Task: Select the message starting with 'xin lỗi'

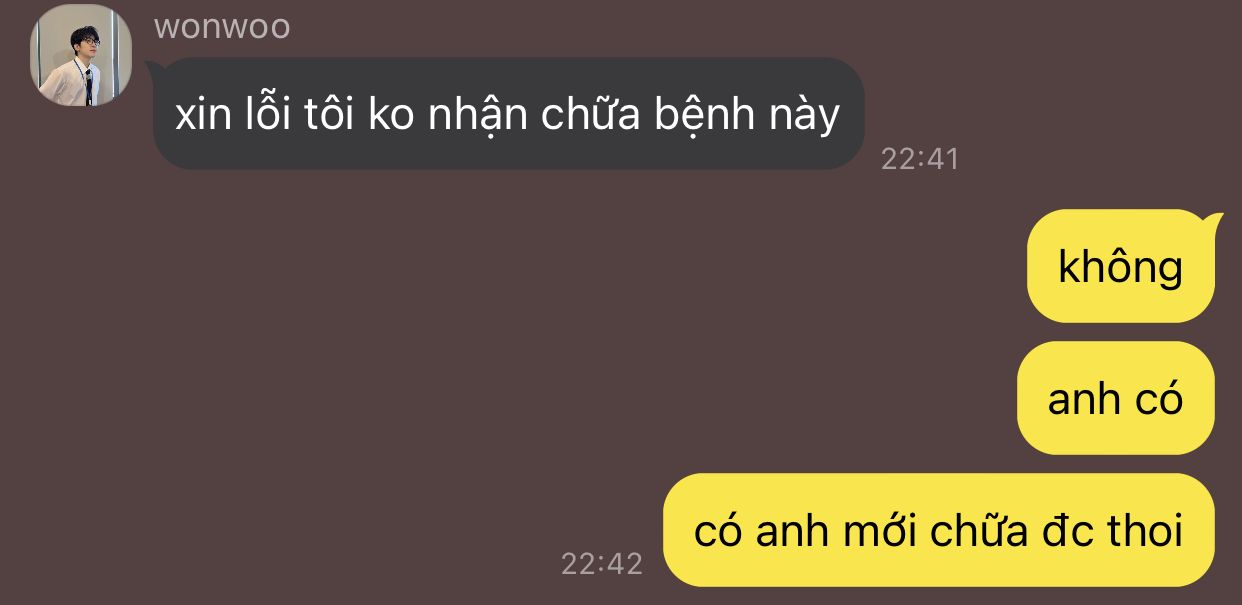Action: [508, 113]
